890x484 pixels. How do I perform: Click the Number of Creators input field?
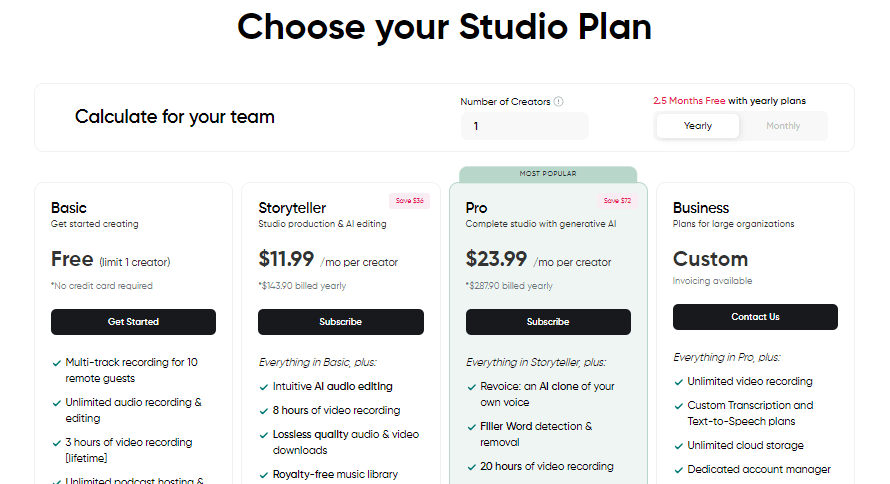524,126
